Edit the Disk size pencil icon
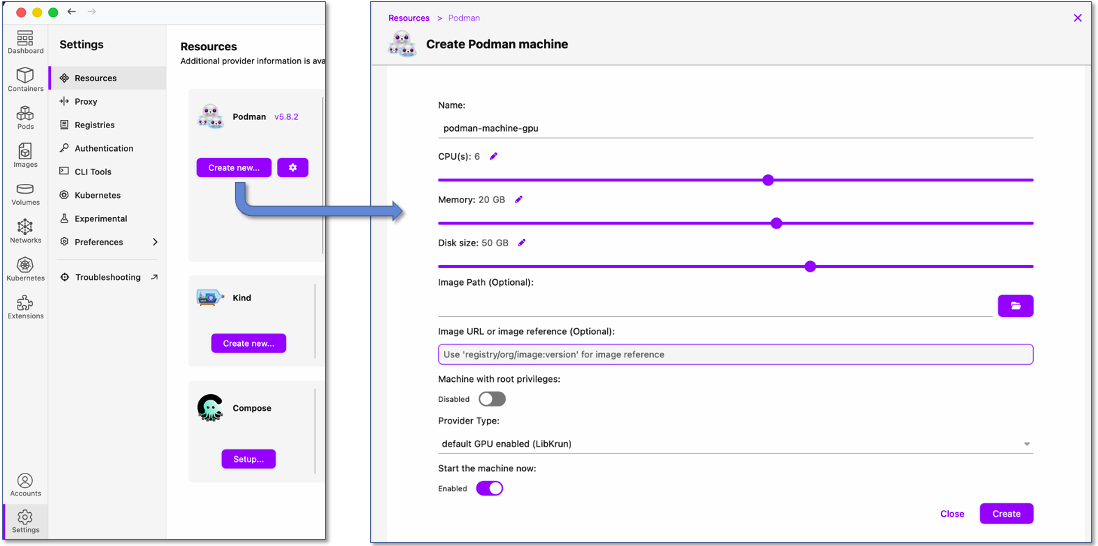The width and height of the screenshot is (1098, 546). 522,243
